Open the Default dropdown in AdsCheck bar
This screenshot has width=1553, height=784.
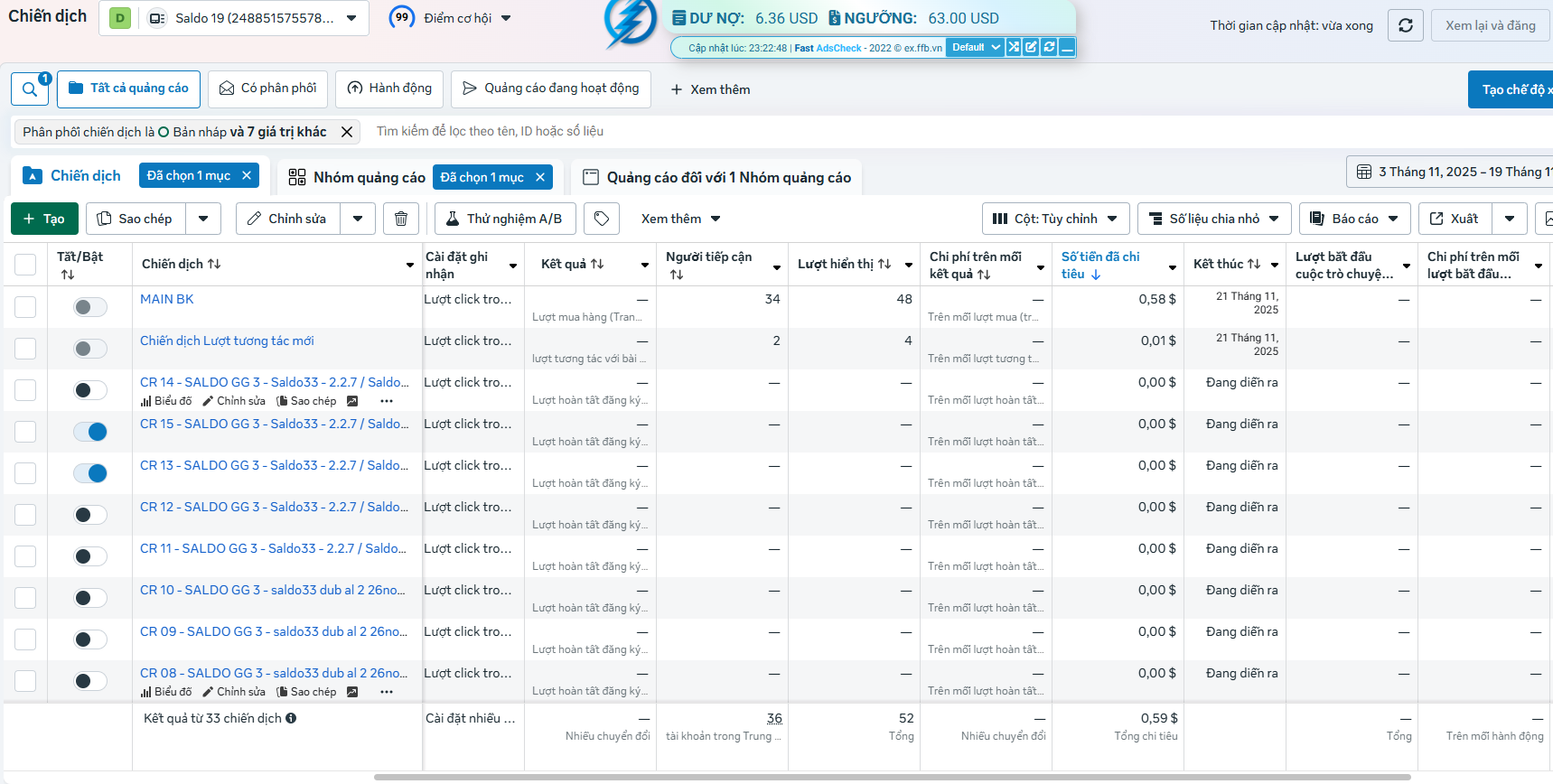[x=975, y=47]
